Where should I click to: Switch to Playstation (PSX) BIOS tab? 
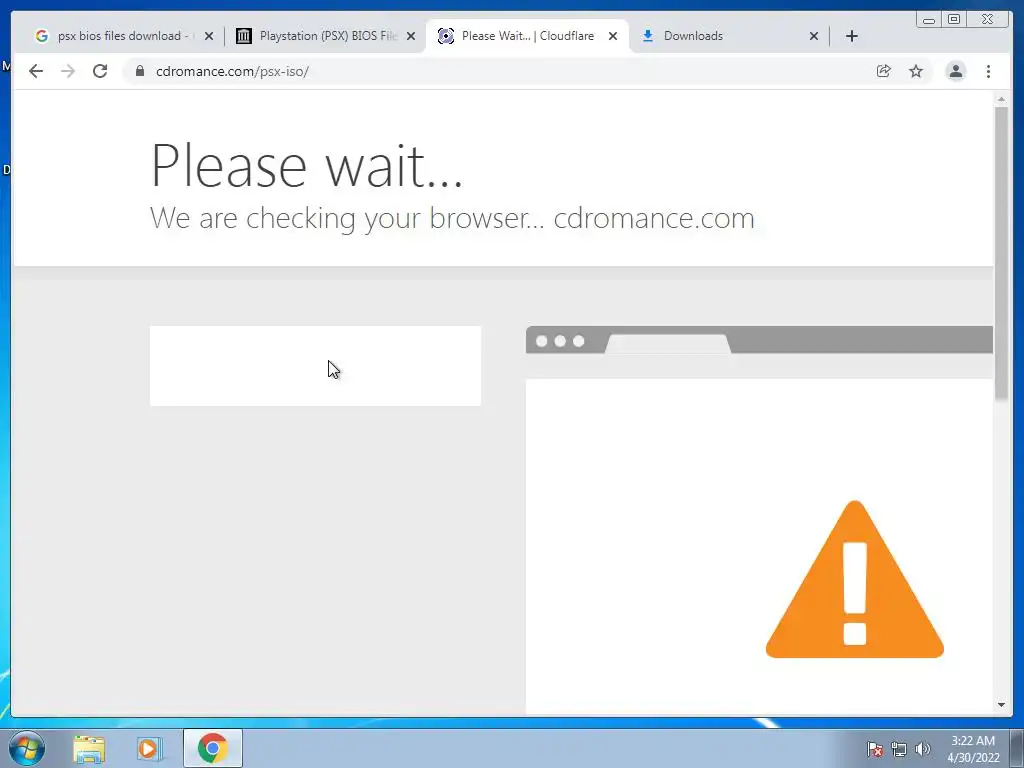[325, 36]
